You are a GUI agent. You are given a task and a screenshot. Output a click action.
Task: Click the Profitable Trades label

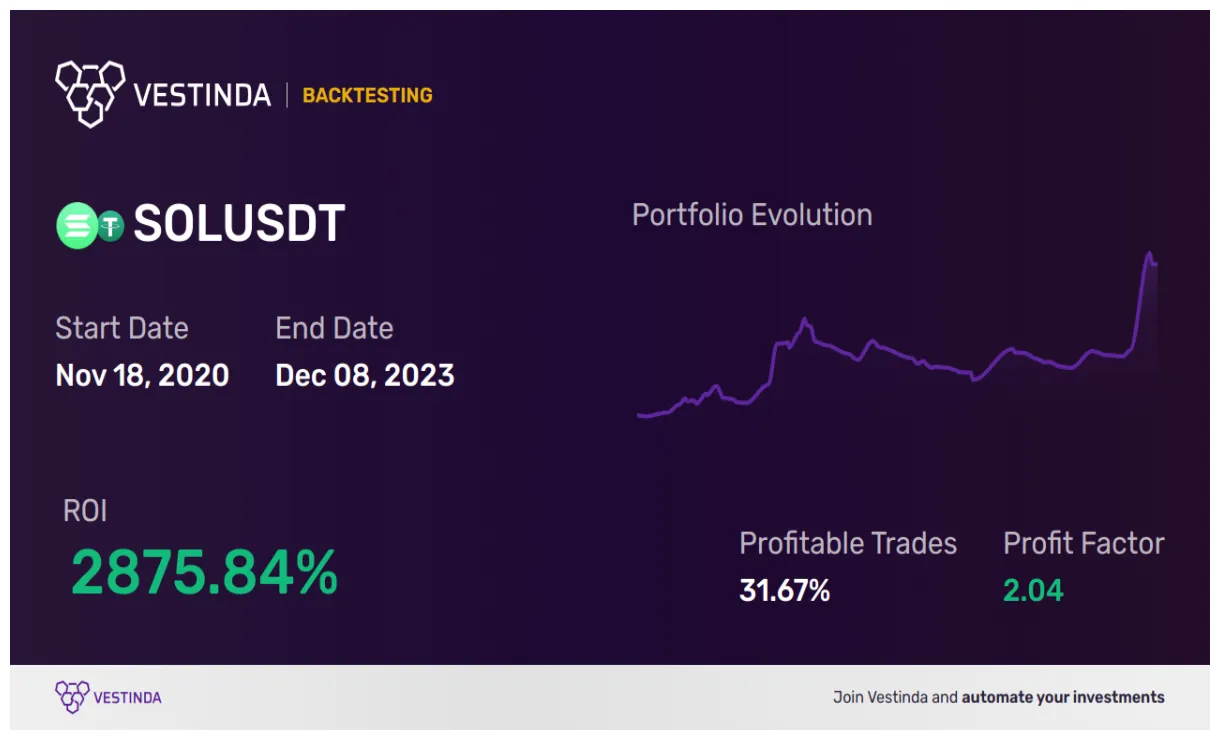pyautogui.click(x=848, y=543)
